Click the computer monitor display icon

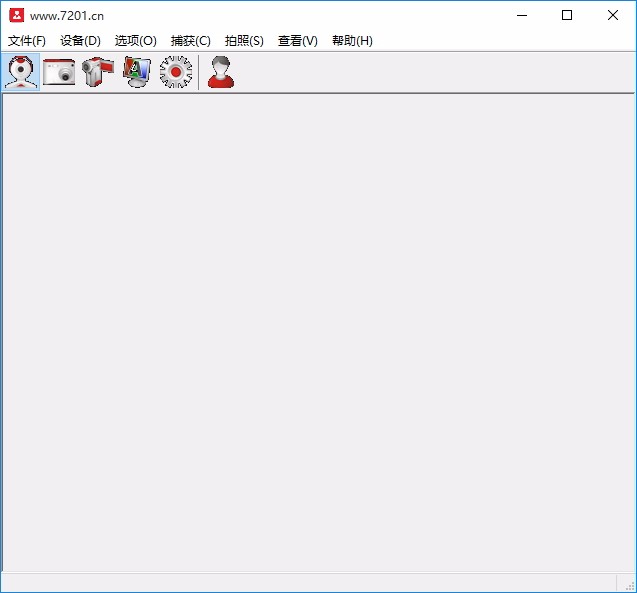click(137, 72)
